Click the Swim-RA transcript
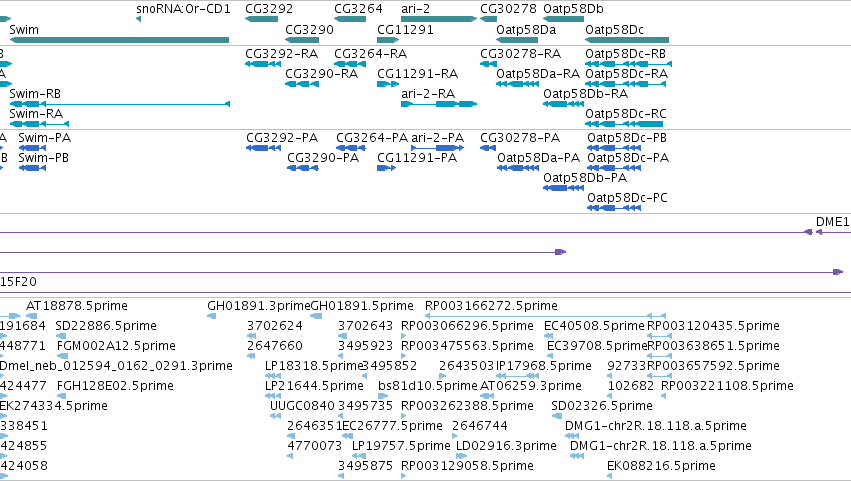This screenshot has width=851, height=481. click(x=39, y=124)
